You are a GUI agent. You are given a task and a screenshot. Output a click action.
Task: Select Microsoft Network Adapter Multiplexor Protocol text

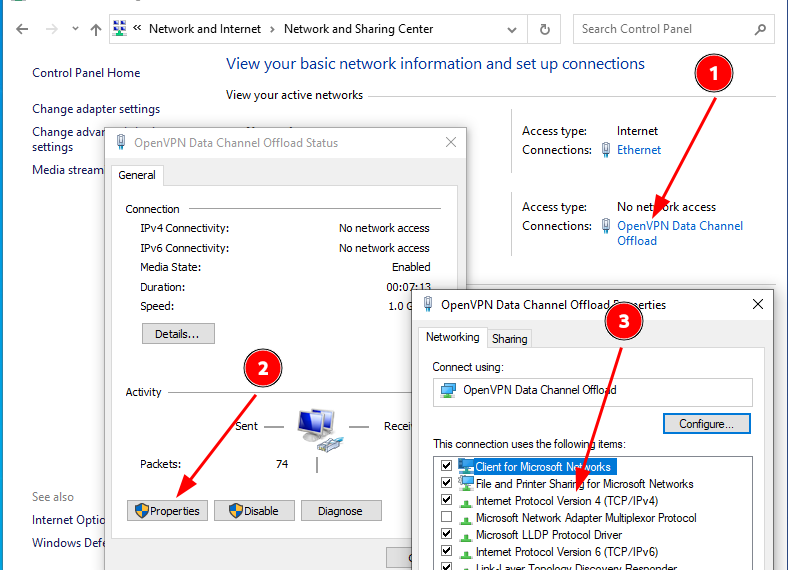pyautogui.click(x=586, y=518)
